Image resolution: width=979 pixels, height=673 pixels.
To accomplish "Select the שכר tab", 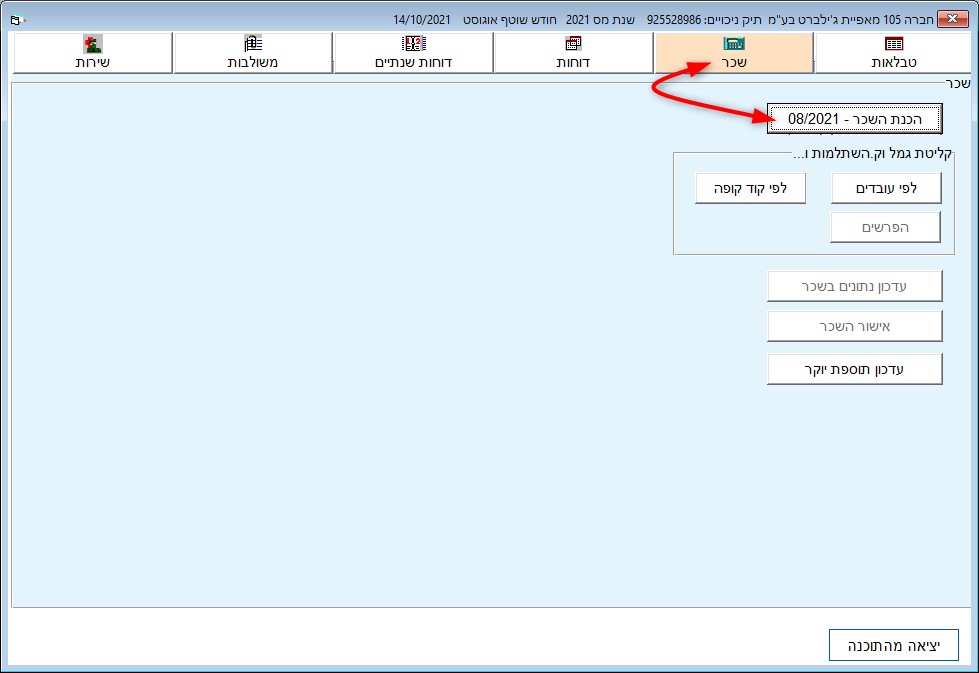I will (734, 53).
